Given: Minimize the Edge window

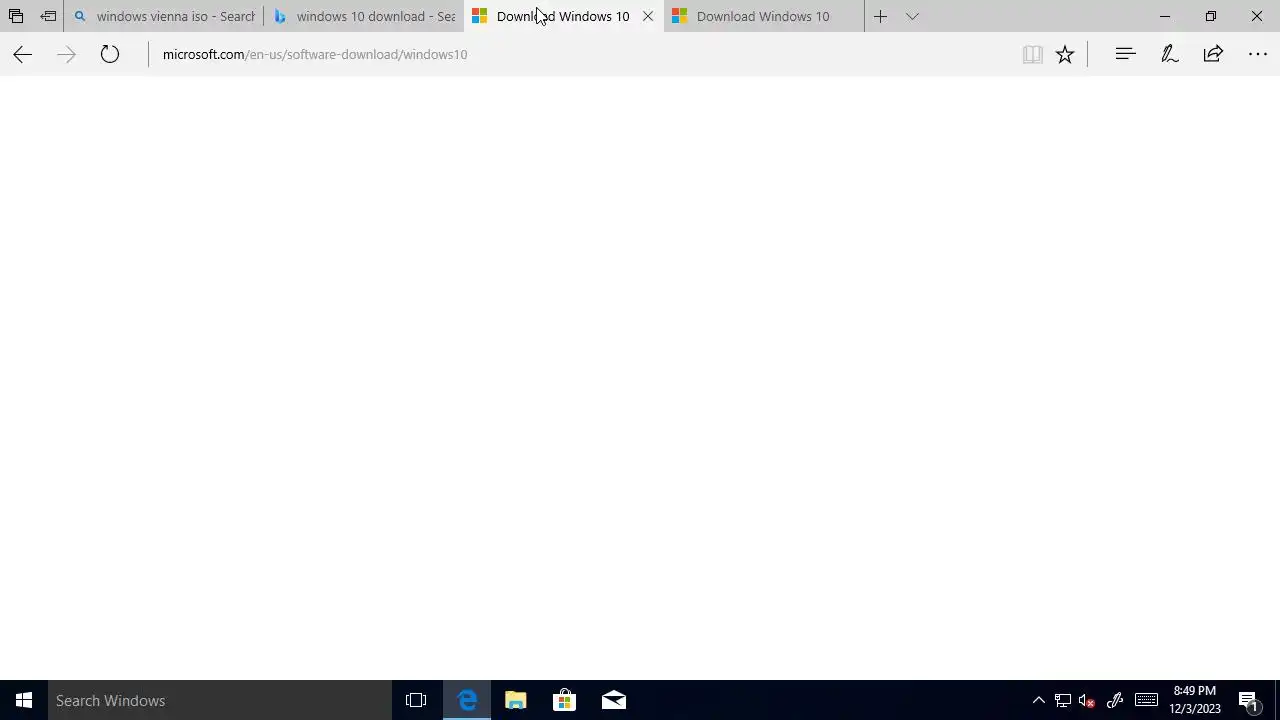Looking at the screenshot, I should pyautogui.click(x=1165, y=16).
